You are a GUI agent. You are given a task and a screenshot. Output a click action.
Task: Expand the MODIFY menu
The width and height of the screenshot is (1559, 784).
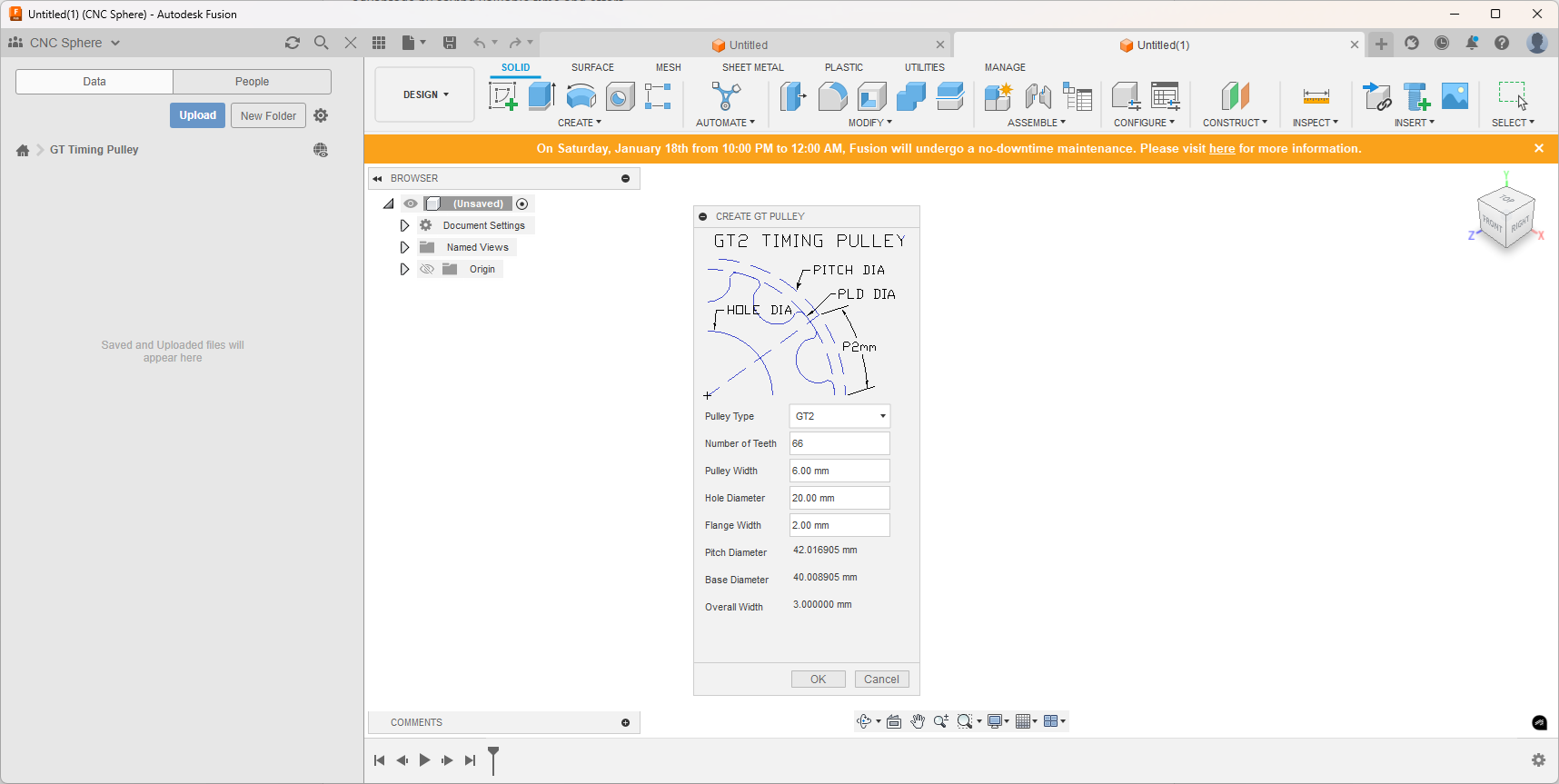870,123
